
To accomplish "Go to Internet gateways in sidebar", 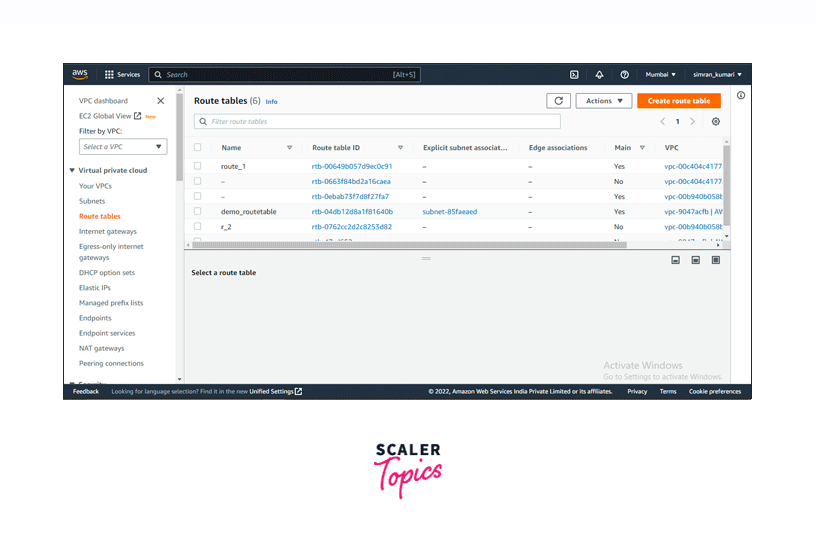I will click(x=108, y=231).
